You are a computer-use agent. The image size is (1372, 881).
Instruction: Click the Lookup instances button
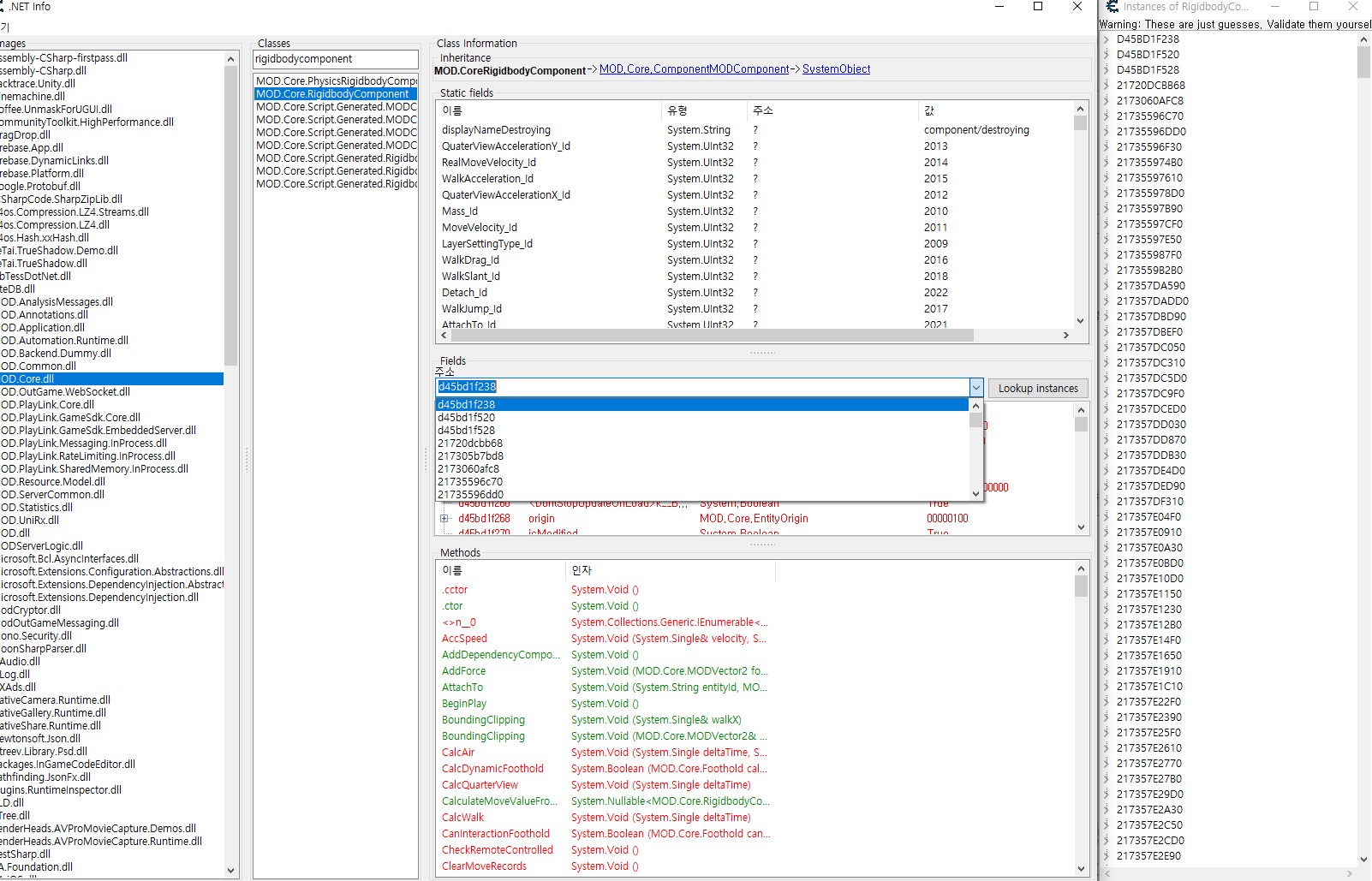pyautogui.click(x=1037, y=389)
